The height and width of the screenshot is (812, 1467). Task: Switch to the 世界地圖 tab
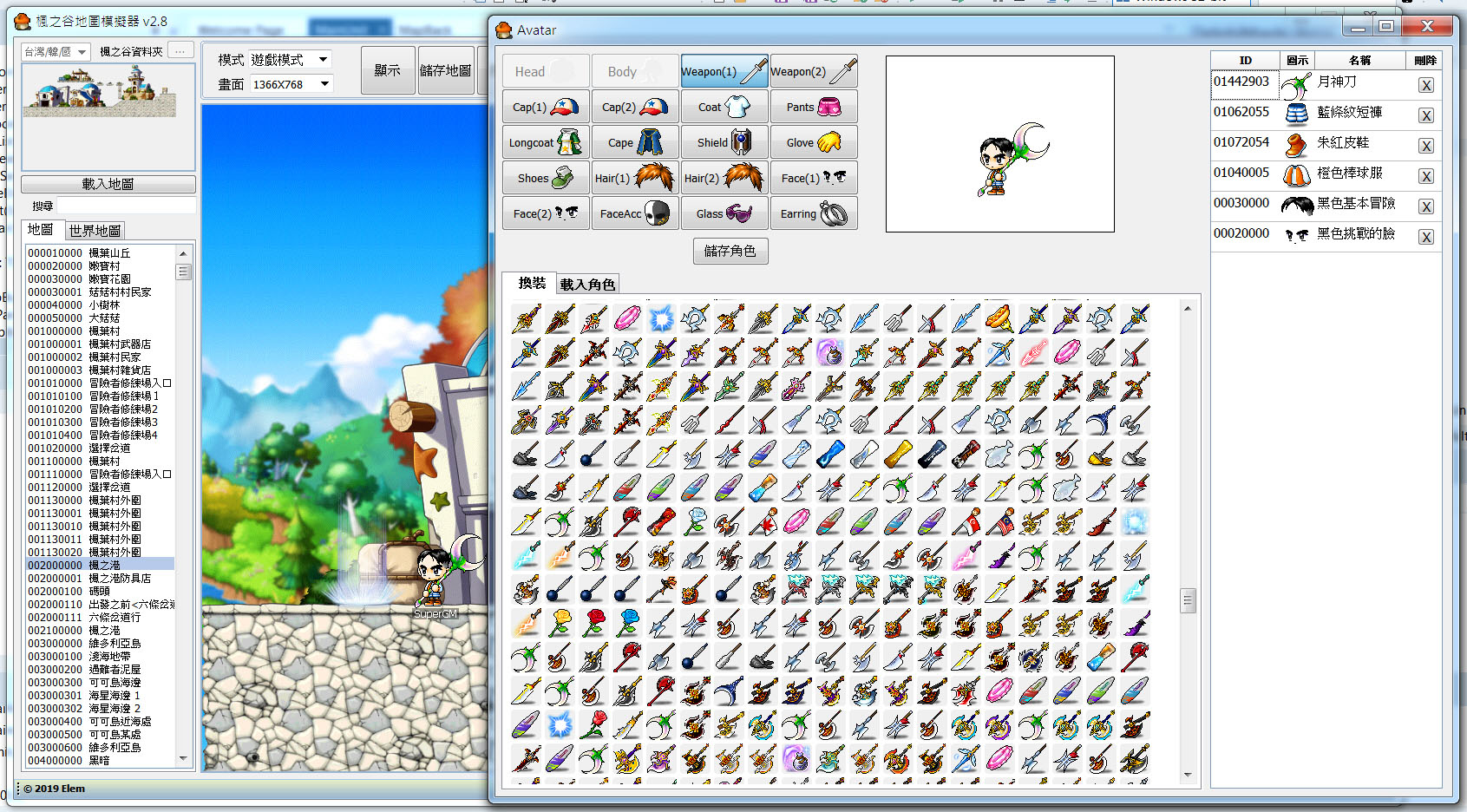pos(95,231)
